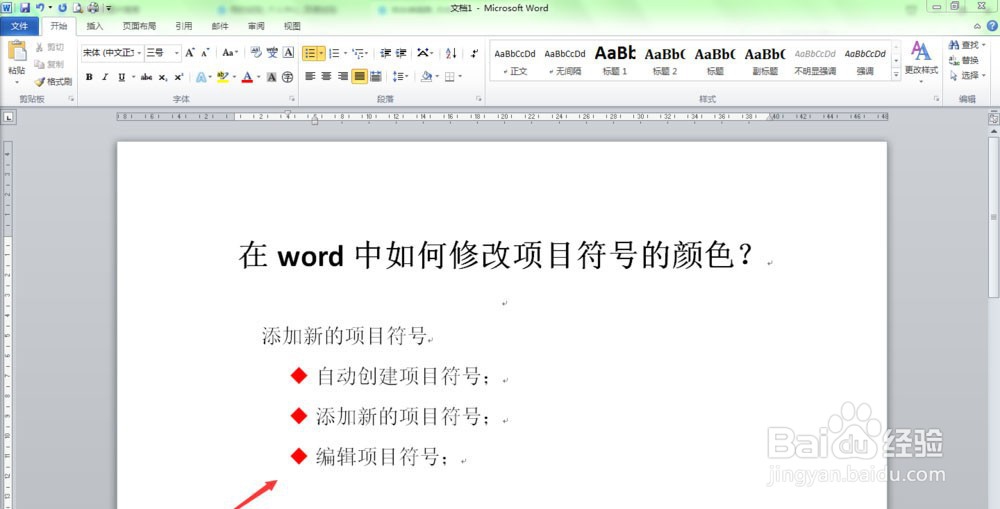
Task: Click the Save icon in quick access toolbar
Action: [25, 8]
